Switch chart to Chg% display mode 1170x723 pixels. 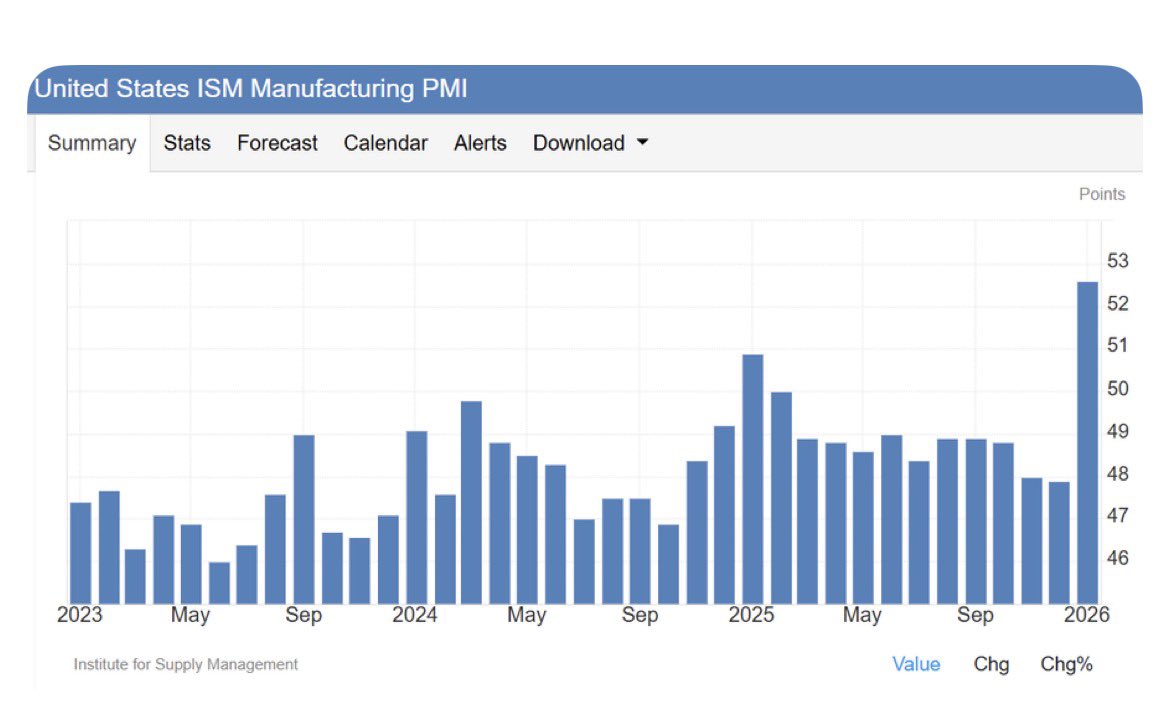point(1066,664)
